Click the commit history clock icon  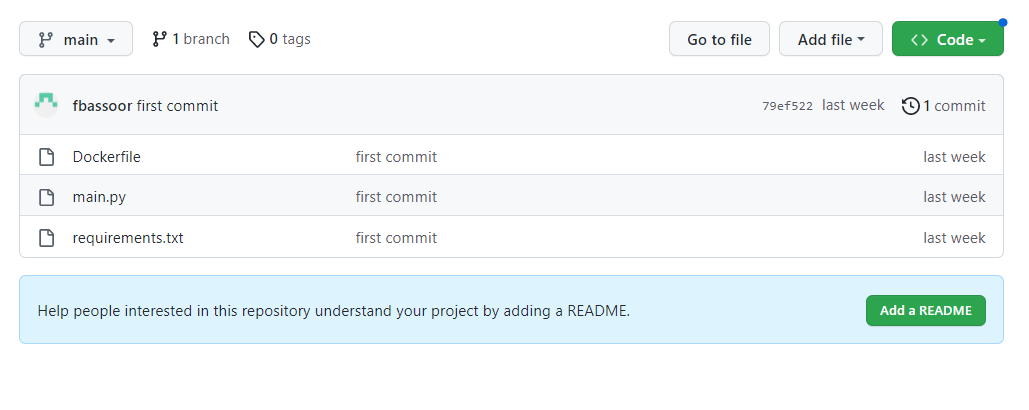[910, 106]
